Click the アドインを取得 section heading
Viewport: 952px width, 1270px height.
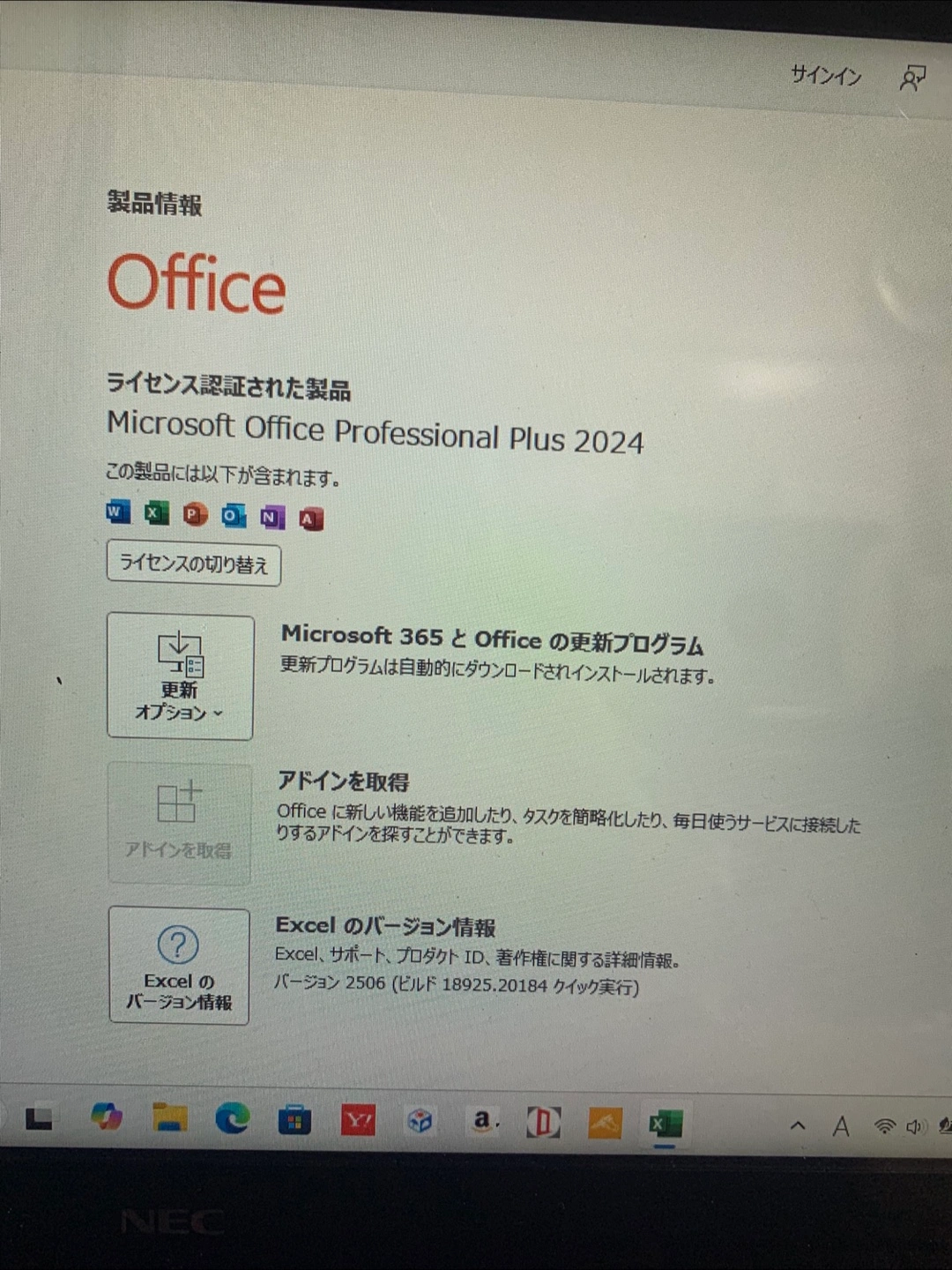click(x=344, y=781)
